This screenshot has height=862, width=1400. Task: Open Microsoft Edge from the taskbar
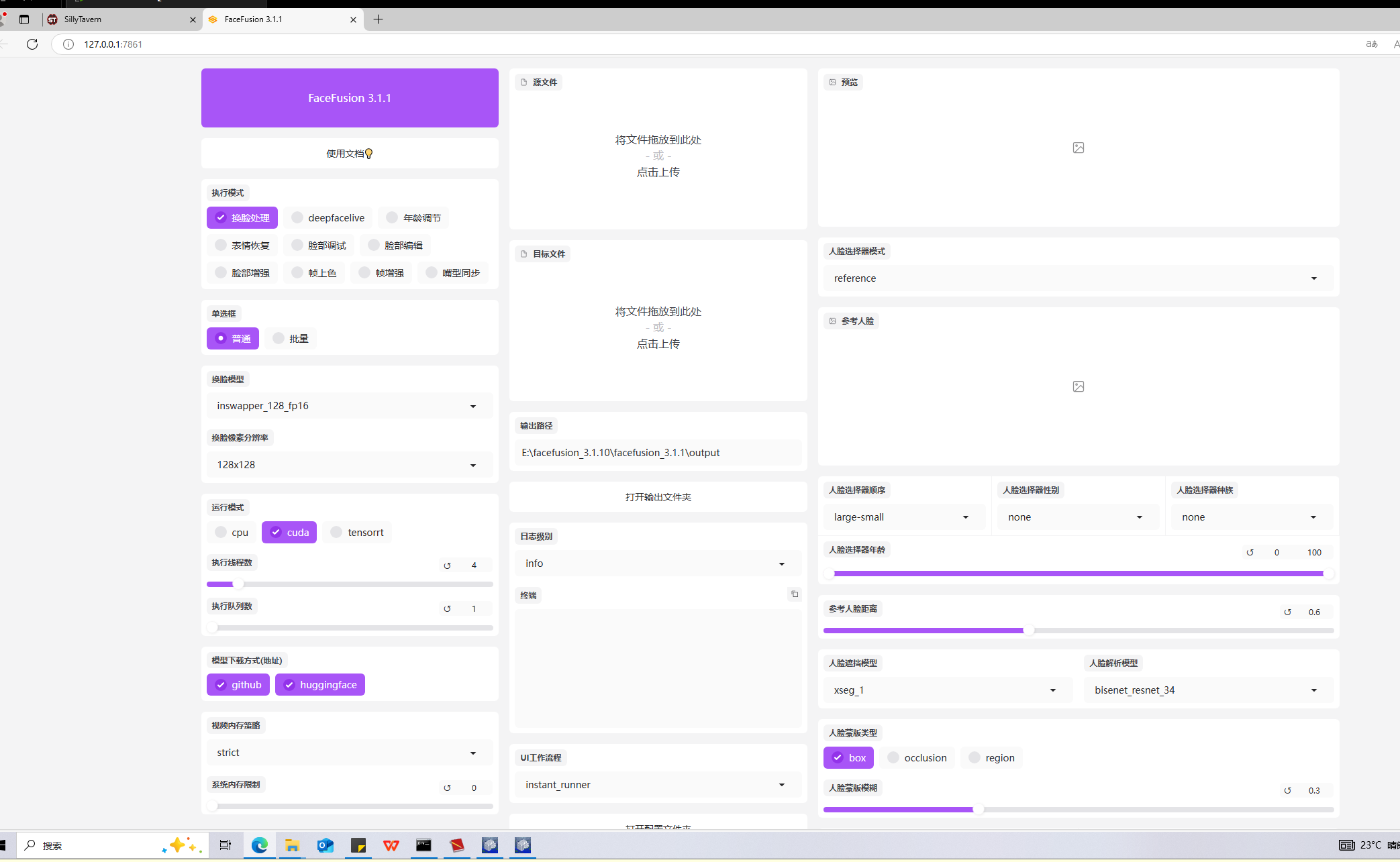click(x=259, y=845)
